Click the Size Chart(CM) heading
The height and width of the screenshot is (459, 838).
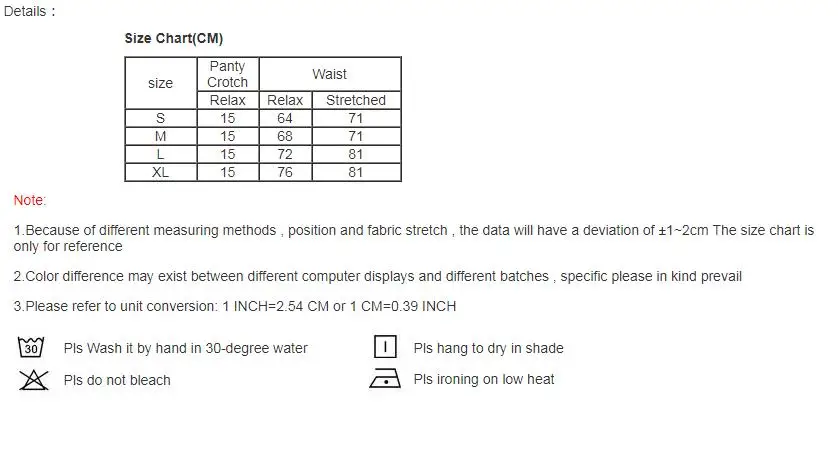(174, 38)
